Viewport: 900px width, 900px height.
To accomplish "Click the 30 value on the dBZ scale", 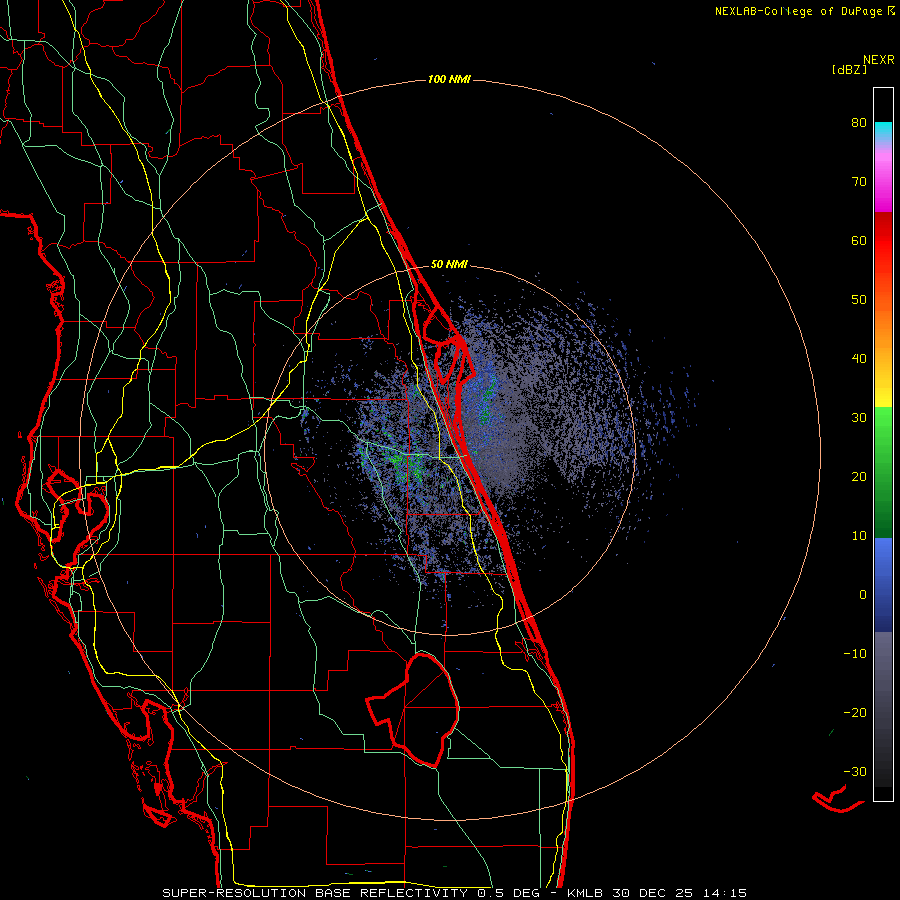I will tap(859, 417).
